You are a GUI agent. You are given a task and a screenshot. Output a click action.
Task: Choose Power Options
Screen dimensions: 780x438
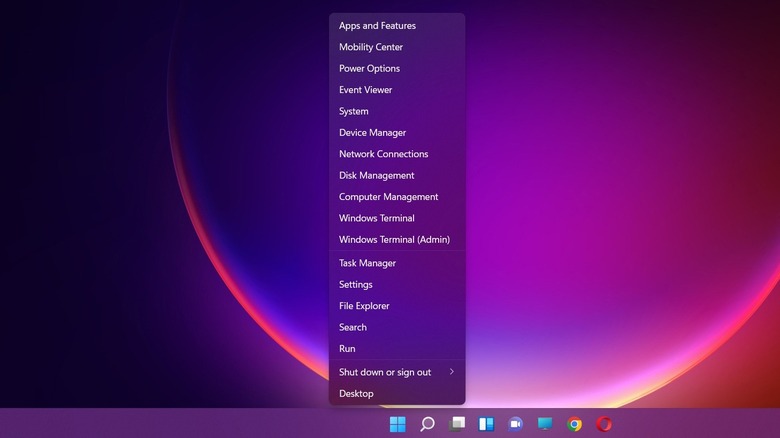(369, 69)
